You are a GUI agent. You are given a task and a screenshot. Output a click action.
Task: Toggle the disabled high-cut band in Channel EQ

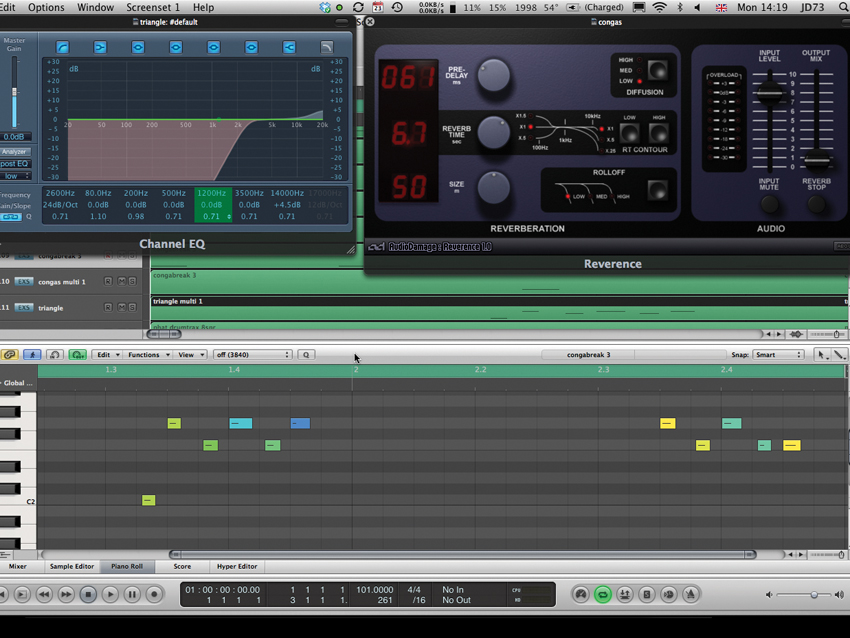coord(326,47)
